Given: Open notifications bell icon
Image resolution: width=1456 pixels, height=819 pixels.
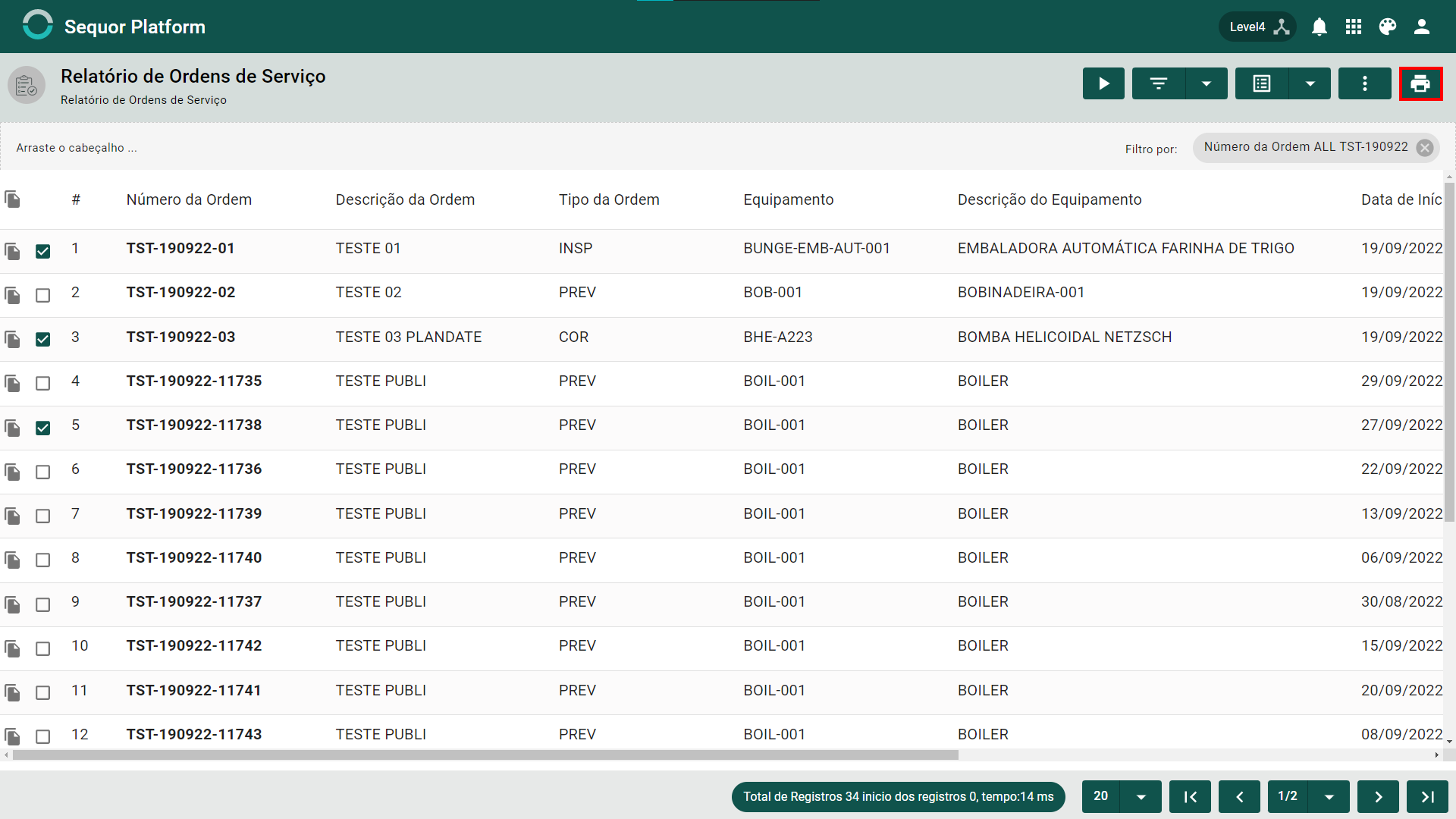Looking at the screenshot, I should (x=1319, y=27).
